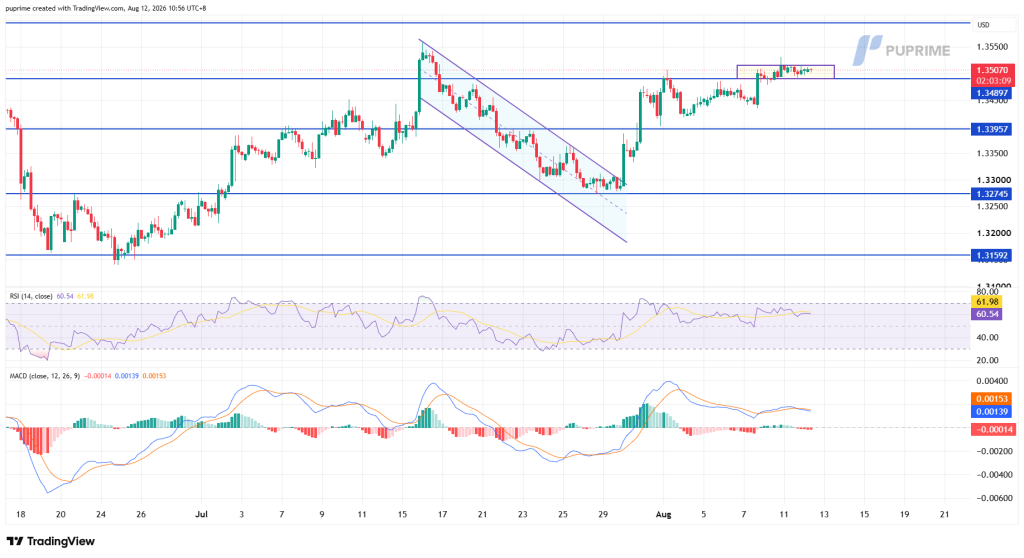Click the 1.32500 price axis value
Screen dimensions: 1024x558
(x=993, y=206)
